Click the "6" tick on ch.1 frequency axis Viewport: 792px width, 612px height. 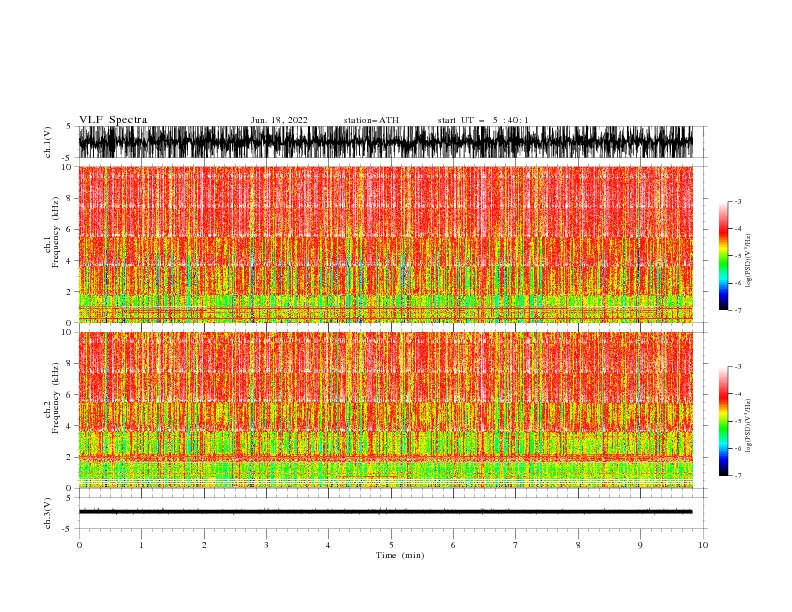click(x=69, y=229)
